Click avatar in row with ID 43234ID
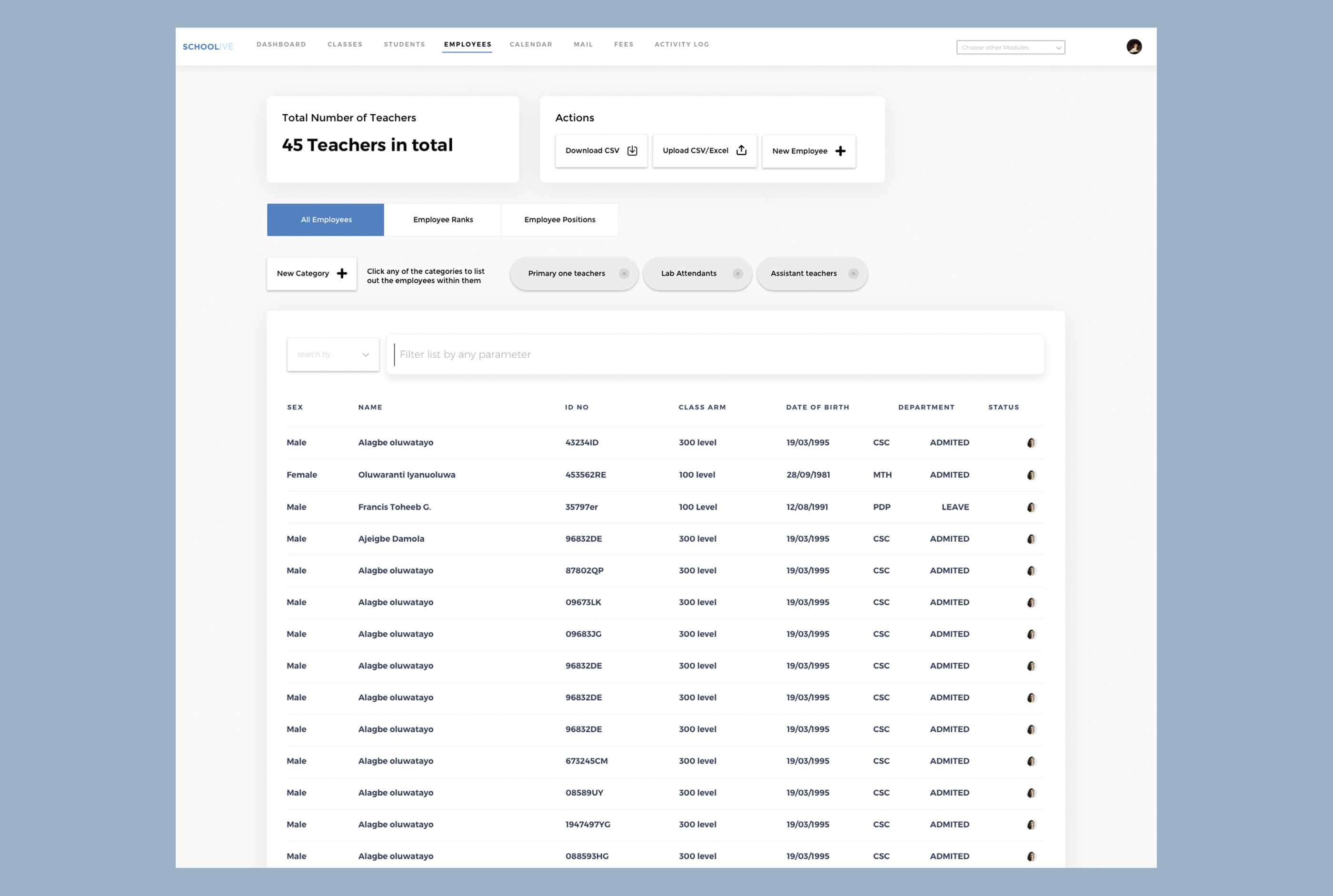The image size is (1333, 896). (1031, 443)
